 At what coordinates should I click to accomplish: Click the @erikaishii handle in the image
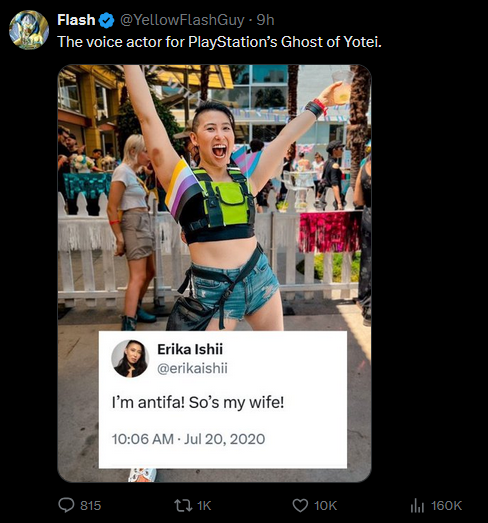pyautogui.click(x=192, y=368)
